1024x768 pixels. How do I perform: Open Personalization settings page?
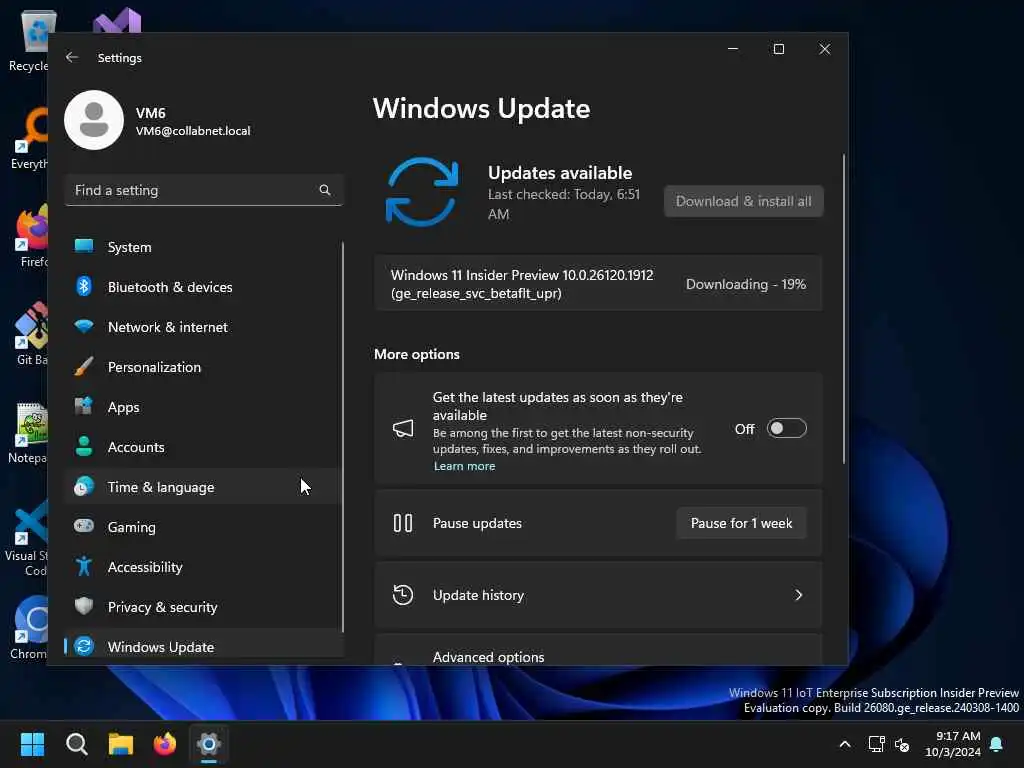[x=203, y=367]
